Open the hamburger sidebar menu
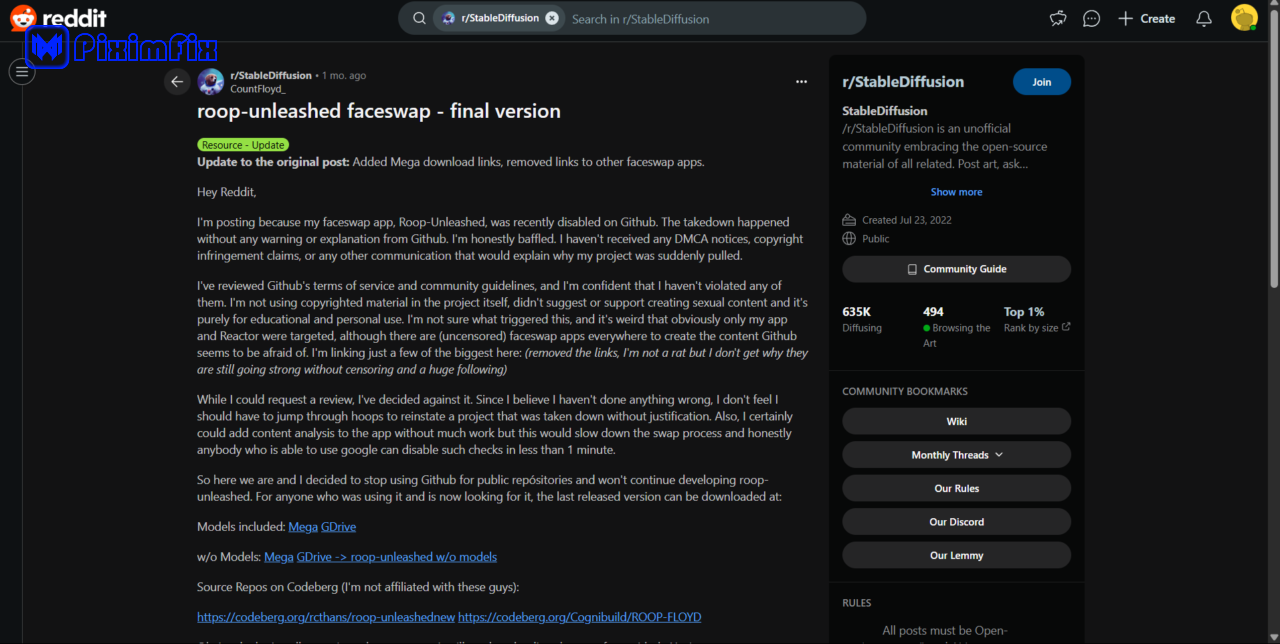Screen dimensions: 1280x644 (x=22, y=72)
